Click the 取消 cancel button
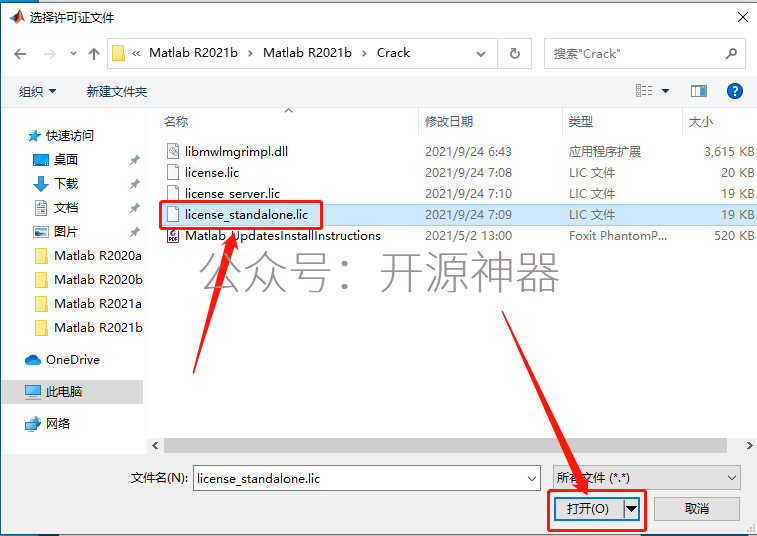 coord(697,508)
